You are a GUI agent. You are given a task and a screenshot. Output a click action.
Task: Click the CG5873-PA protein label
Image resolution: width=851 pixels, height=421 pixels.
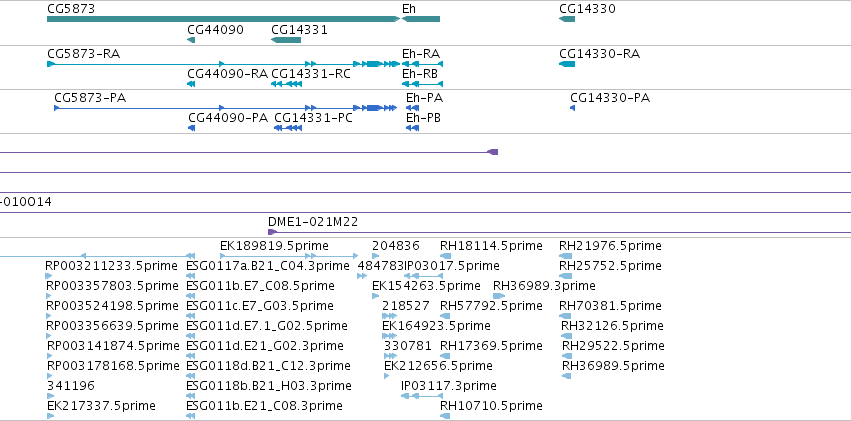(x=90, y=98)
